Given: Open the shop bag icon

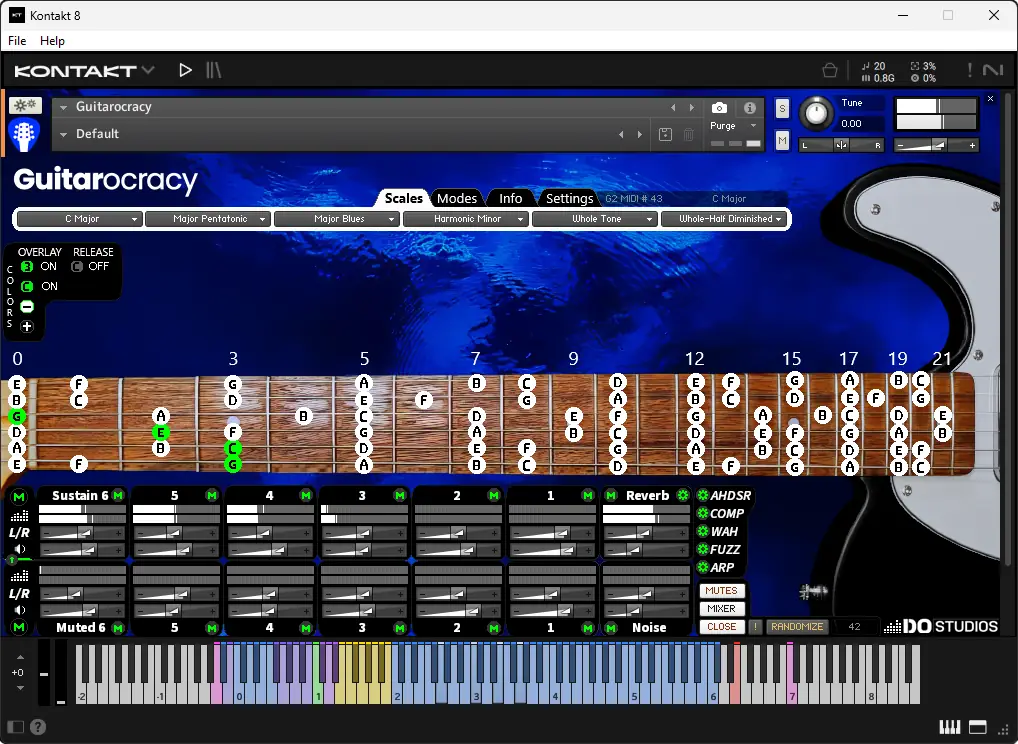Looking at the screenshot, I should 830,70.
